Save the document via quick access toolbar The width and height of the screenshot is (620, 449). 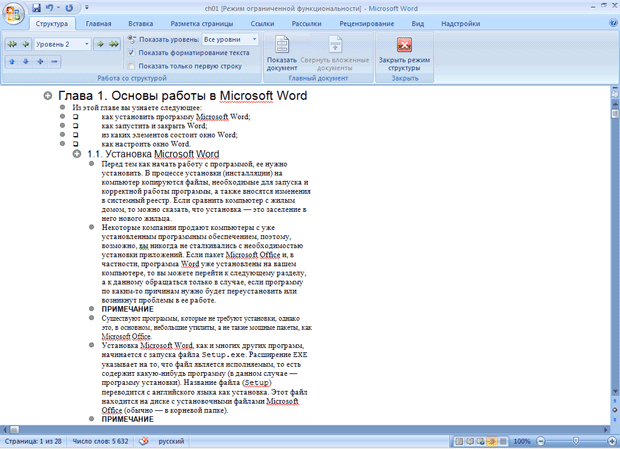click(x=36, y=8)
